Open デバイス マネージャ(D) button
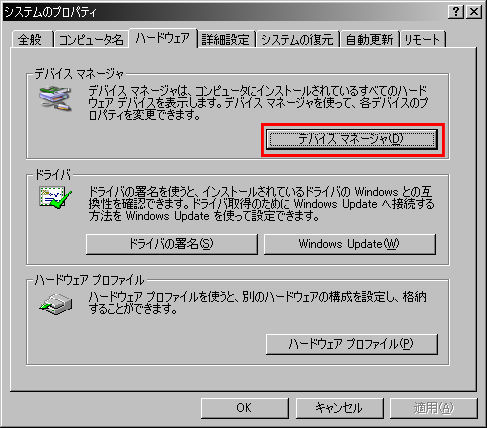This screenshot has width=487, height=428. (x=352, y=139)
